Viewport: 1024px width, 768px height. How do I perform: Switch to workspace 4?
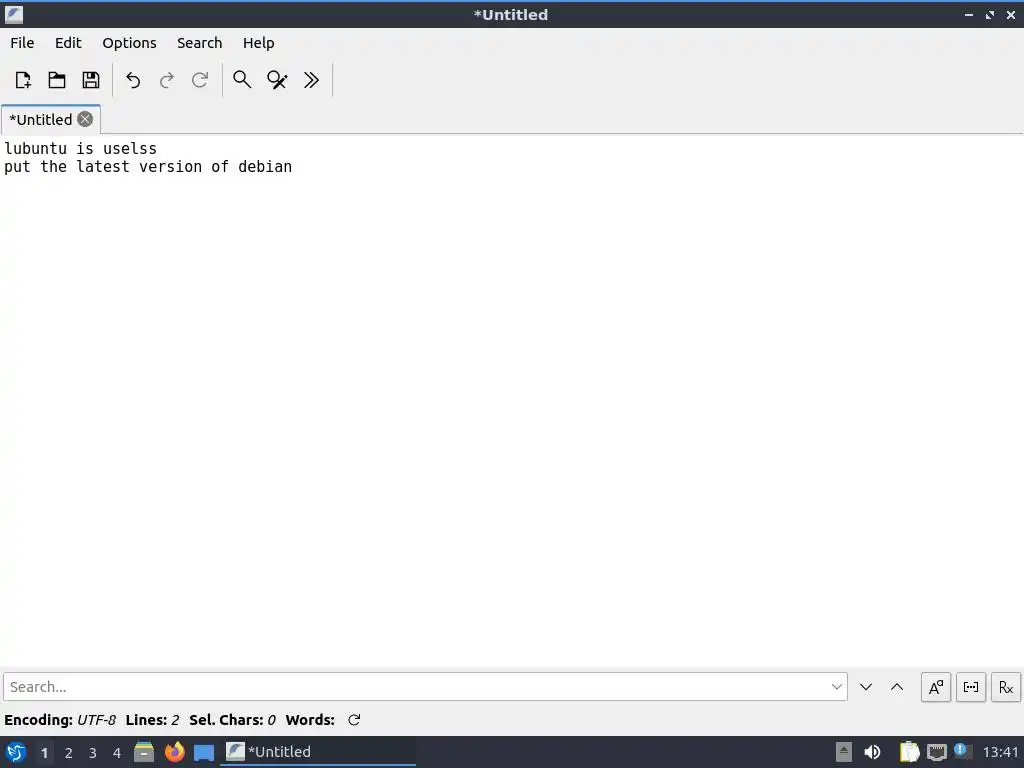[x=117, y=753]
